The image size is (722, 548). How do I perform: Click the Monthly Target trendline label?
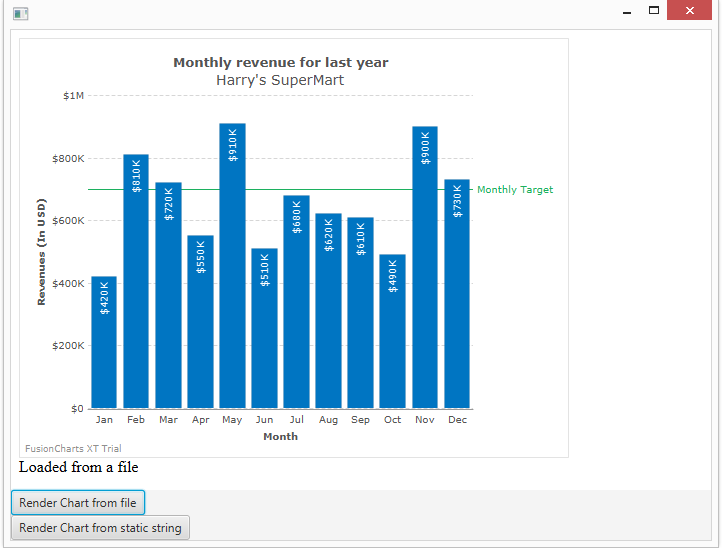point(515,190)
